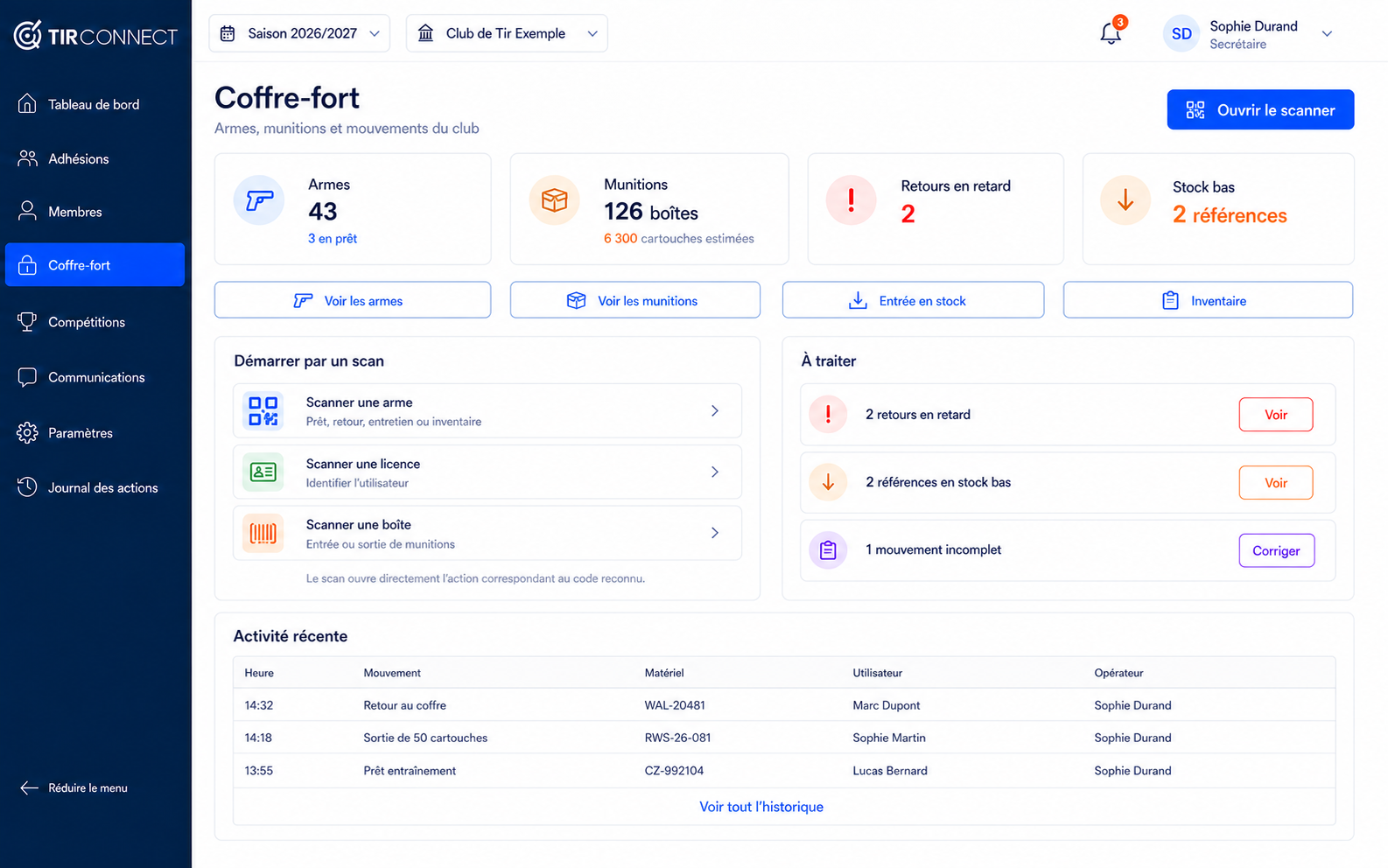Go to Tableau de bord in sidebar
Viewport: 1388px width, 868px height.
pyautogui.click(x=95, y=104)
